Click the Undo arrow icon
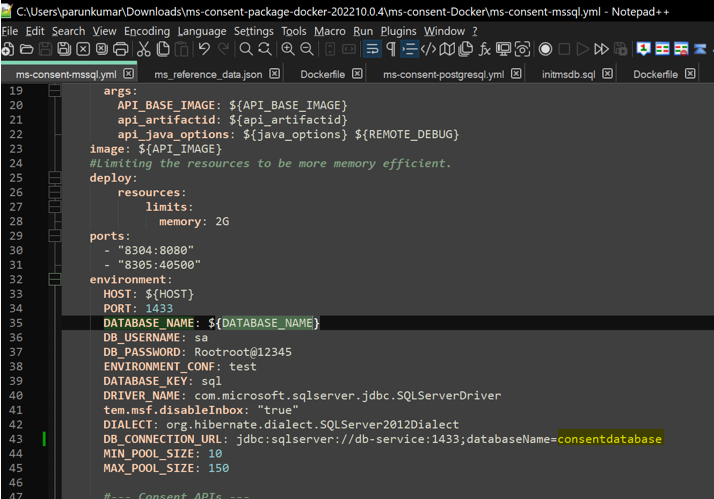The width and height of the screenshot is (714, 499). coord(205,49)
